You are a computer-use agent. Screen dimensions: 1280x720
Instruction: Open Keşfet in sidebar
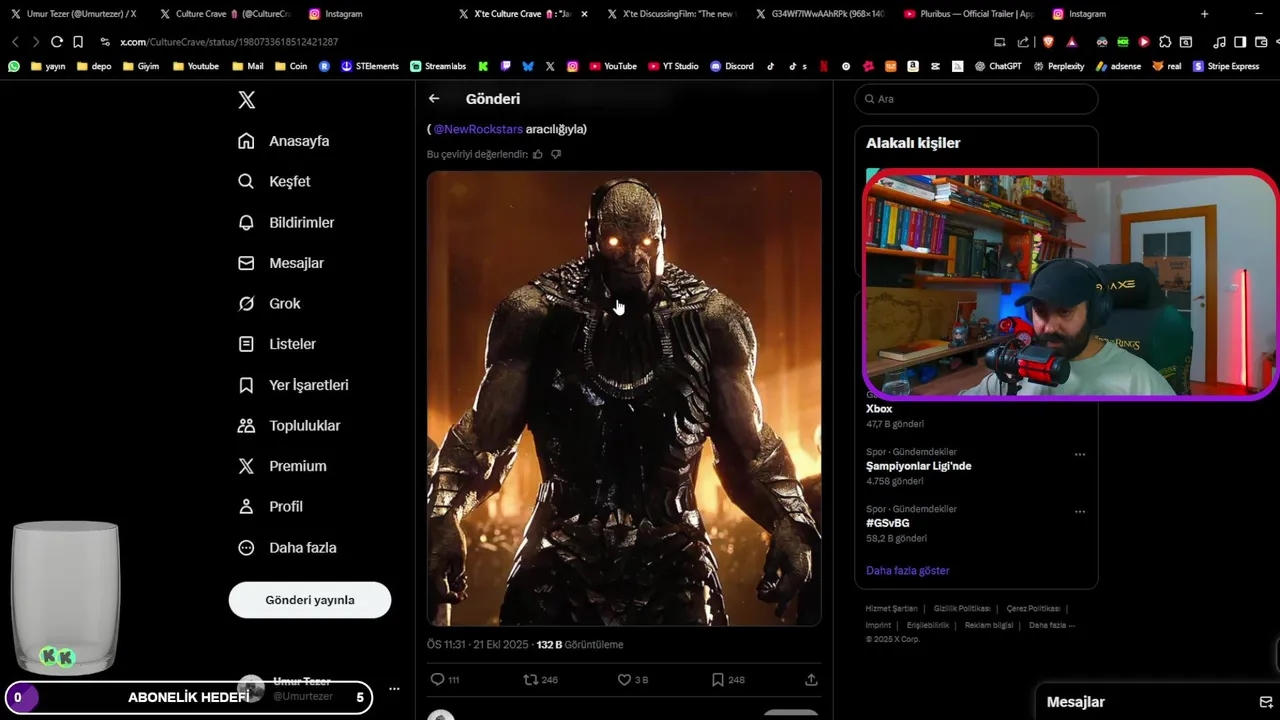[274, 181]
